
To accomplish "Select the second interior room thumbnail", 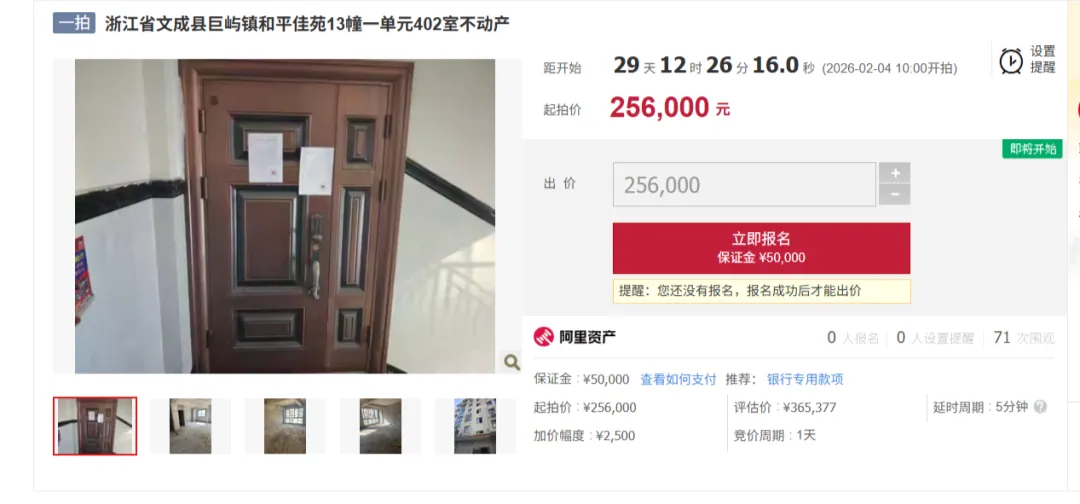I will pyautogui.click(x=190, y=426).
